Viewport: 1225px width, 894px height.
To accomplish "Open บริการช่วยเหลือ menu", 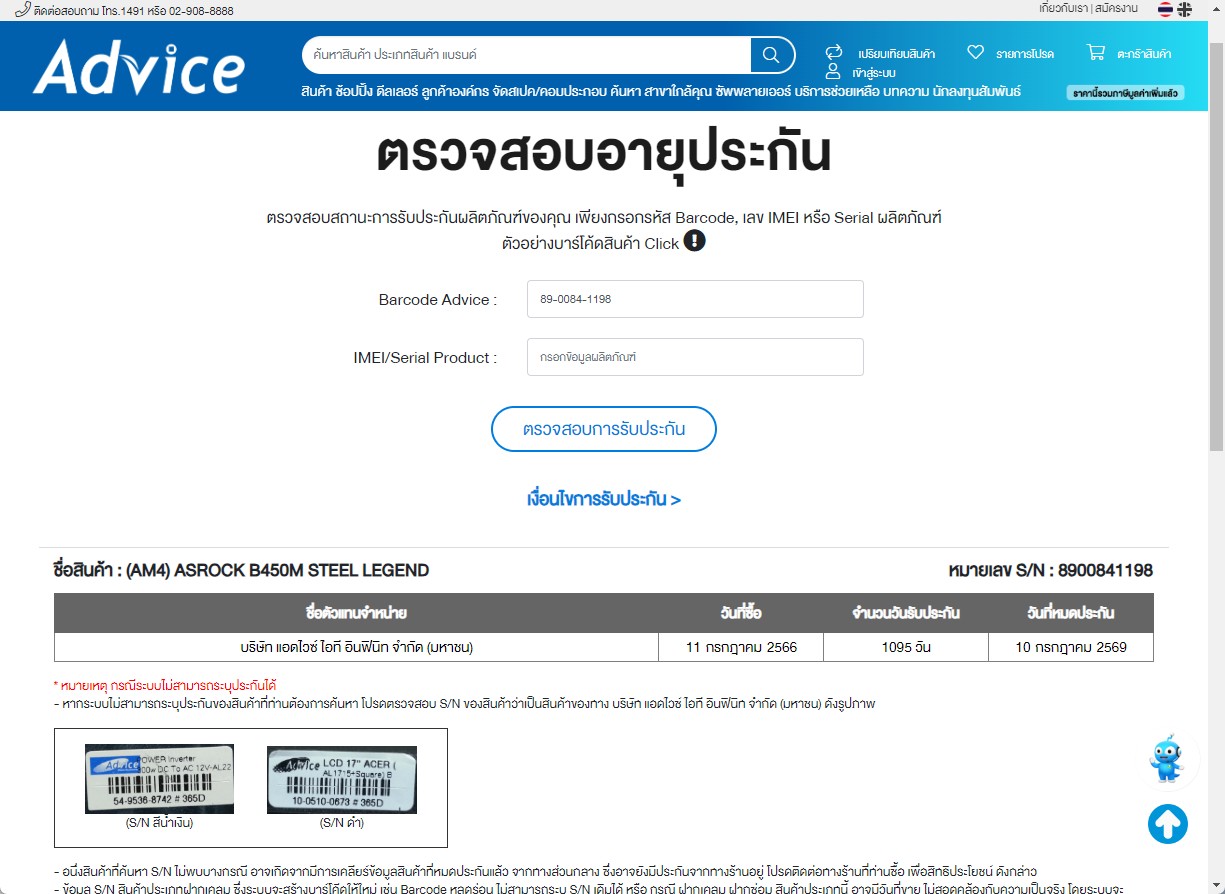I will [838, 91].
